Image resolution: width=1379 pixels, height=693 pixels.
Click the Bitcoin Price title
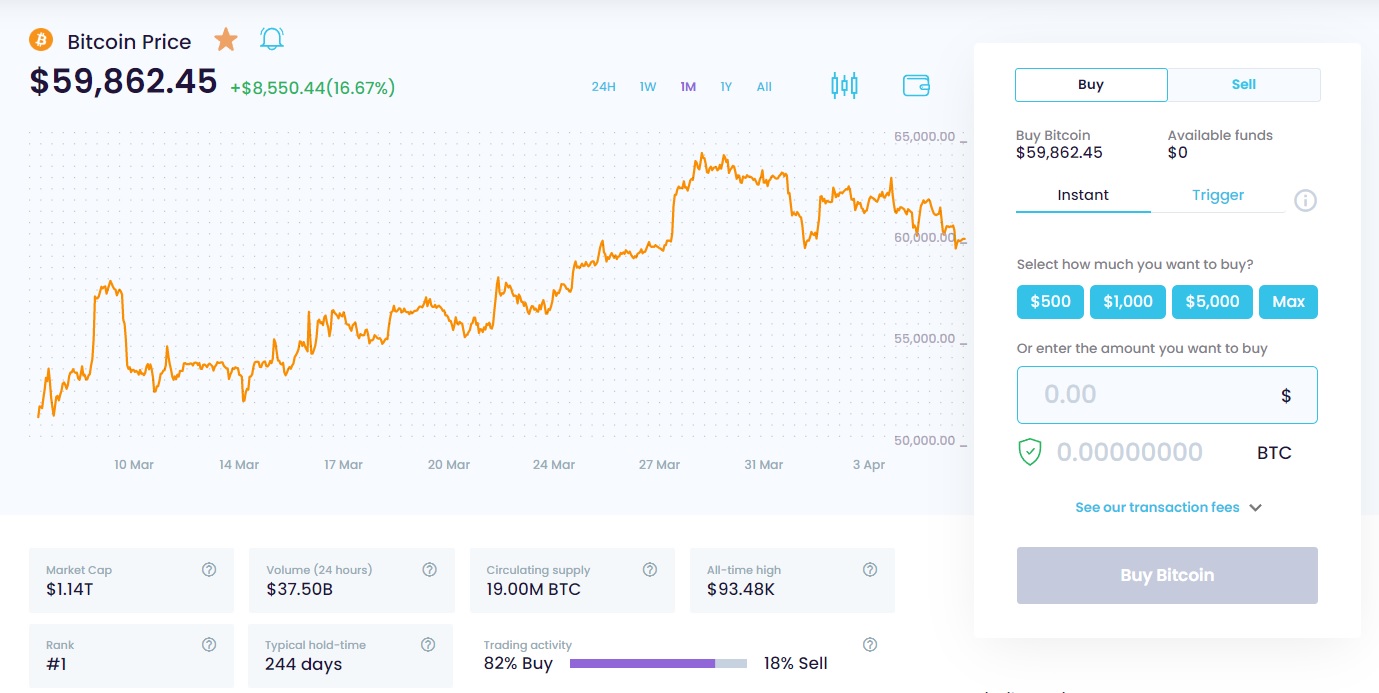tap(129, 42)
